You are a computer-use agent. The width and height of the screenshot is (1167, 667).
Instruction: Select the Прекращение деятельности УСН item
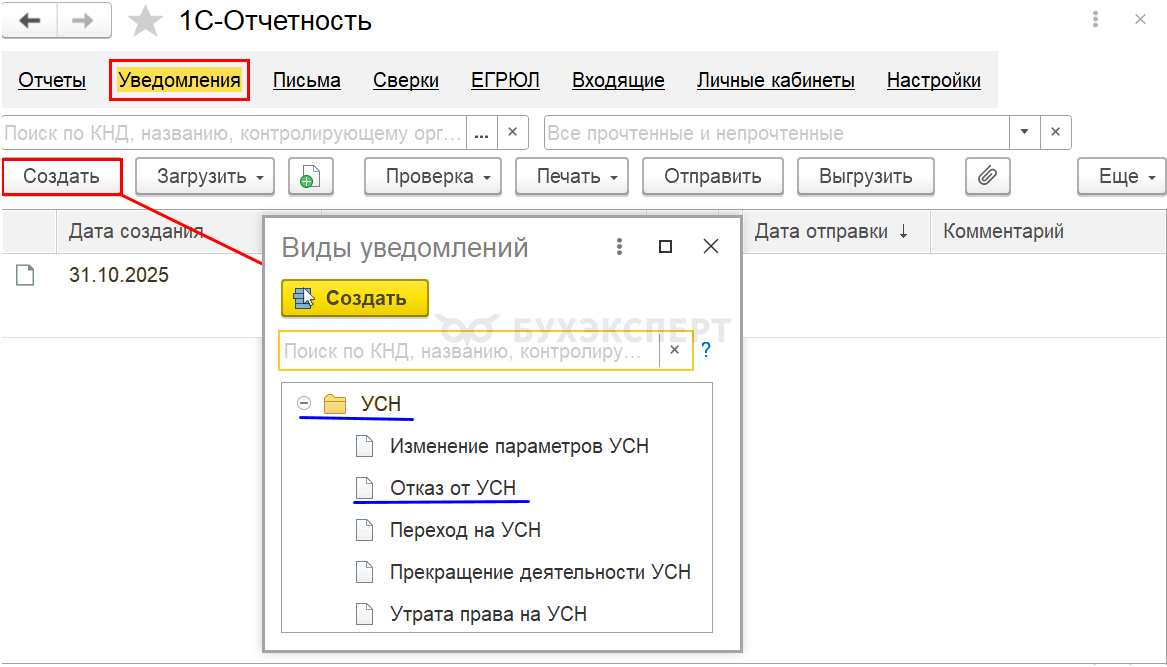point(540,572)
